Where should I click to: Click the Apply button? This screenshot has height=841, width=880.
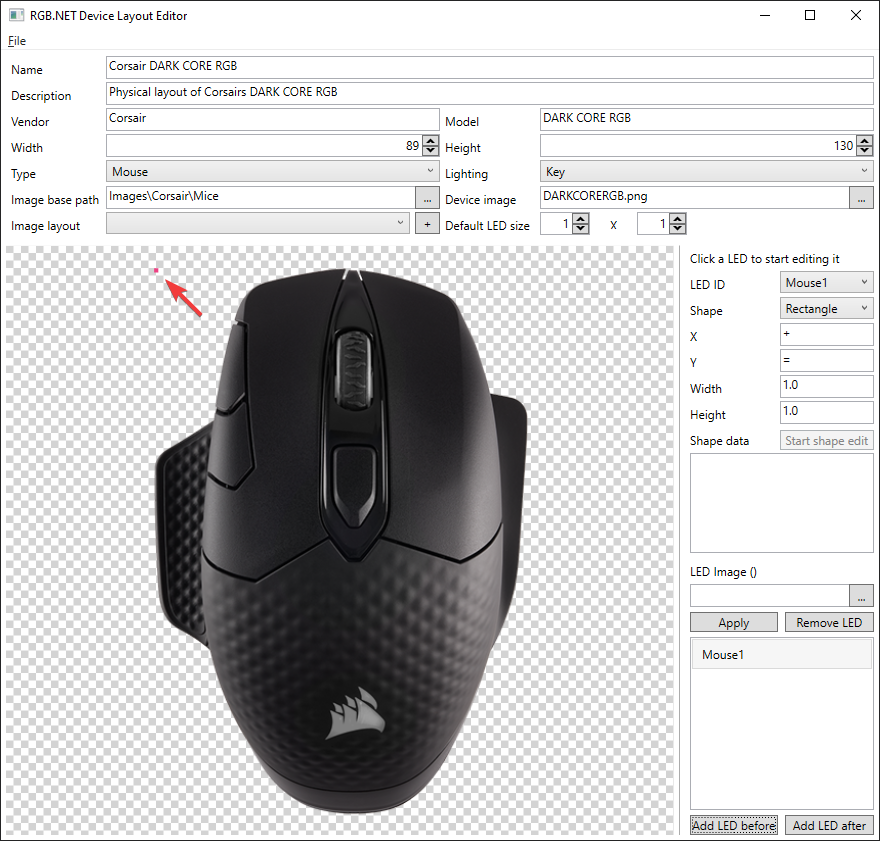tap(734, 622)
